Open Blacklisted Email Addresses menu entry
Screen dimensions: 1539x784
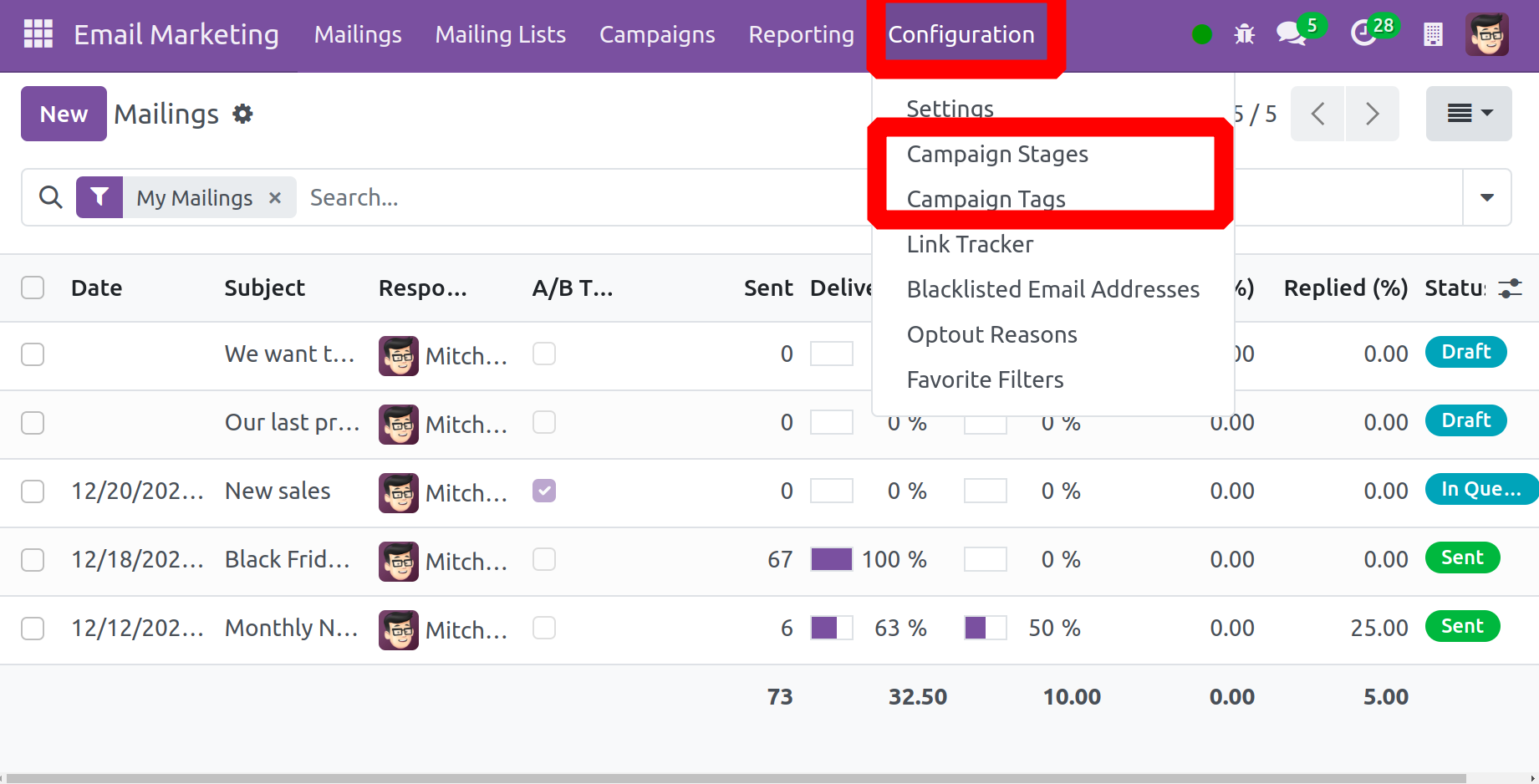[x=1052, y=289]
